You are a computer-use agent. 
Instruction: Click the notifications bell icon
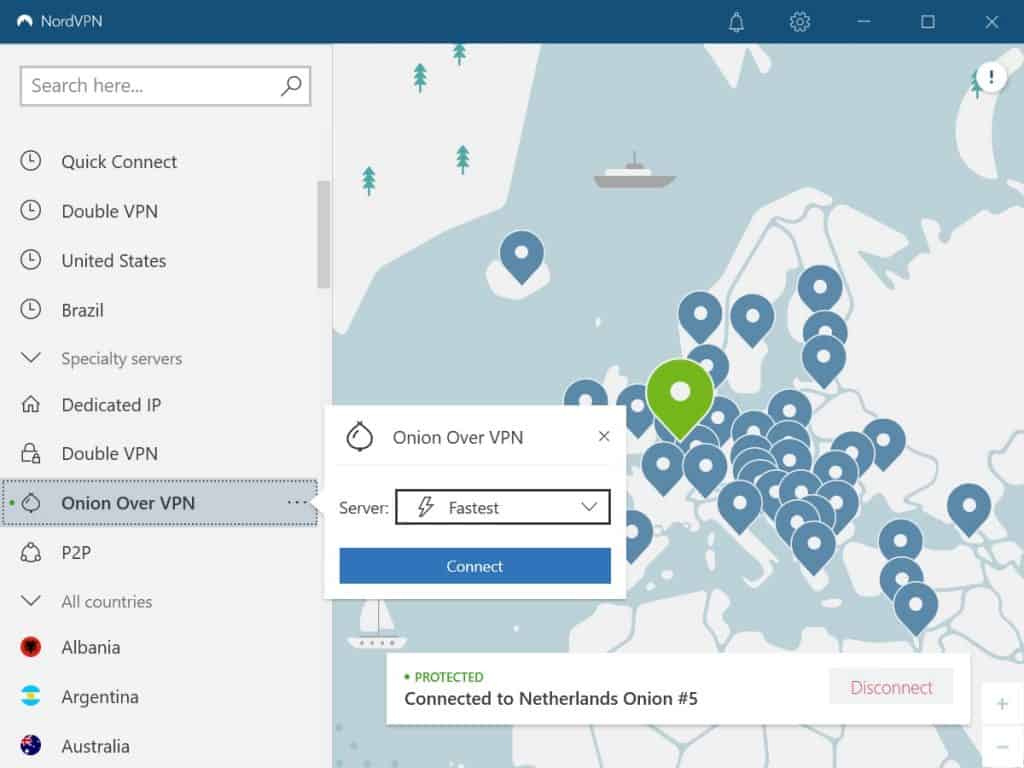(x=737, y=21)
